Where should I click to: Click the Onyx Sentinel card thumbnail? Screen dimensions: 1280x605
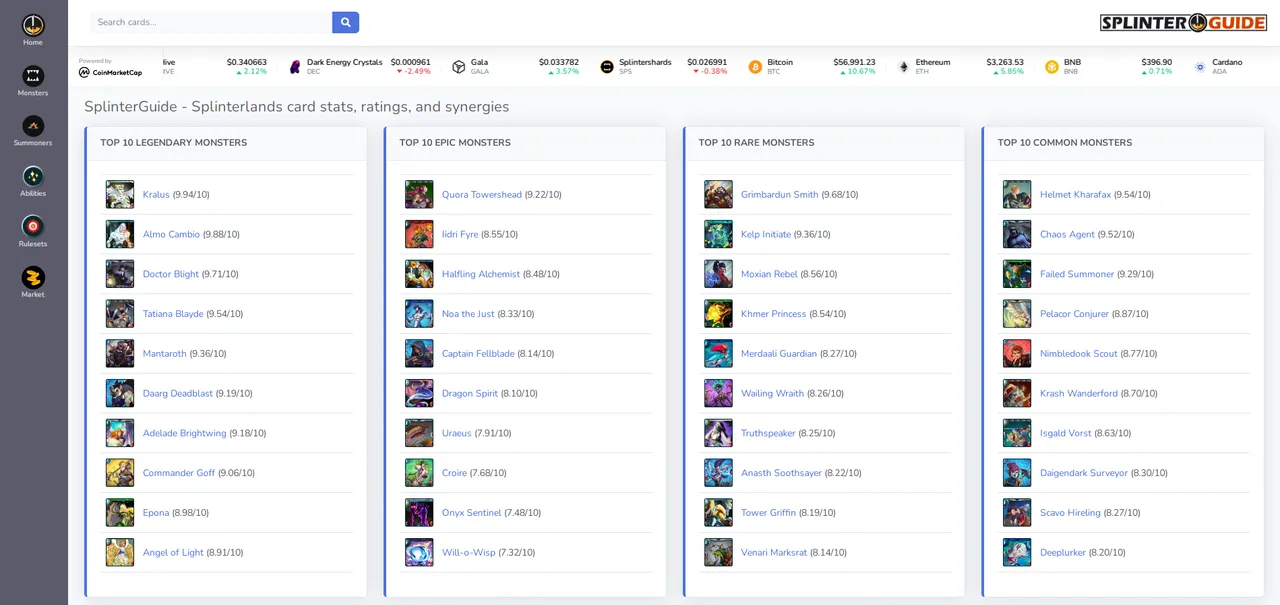point(419,513)
